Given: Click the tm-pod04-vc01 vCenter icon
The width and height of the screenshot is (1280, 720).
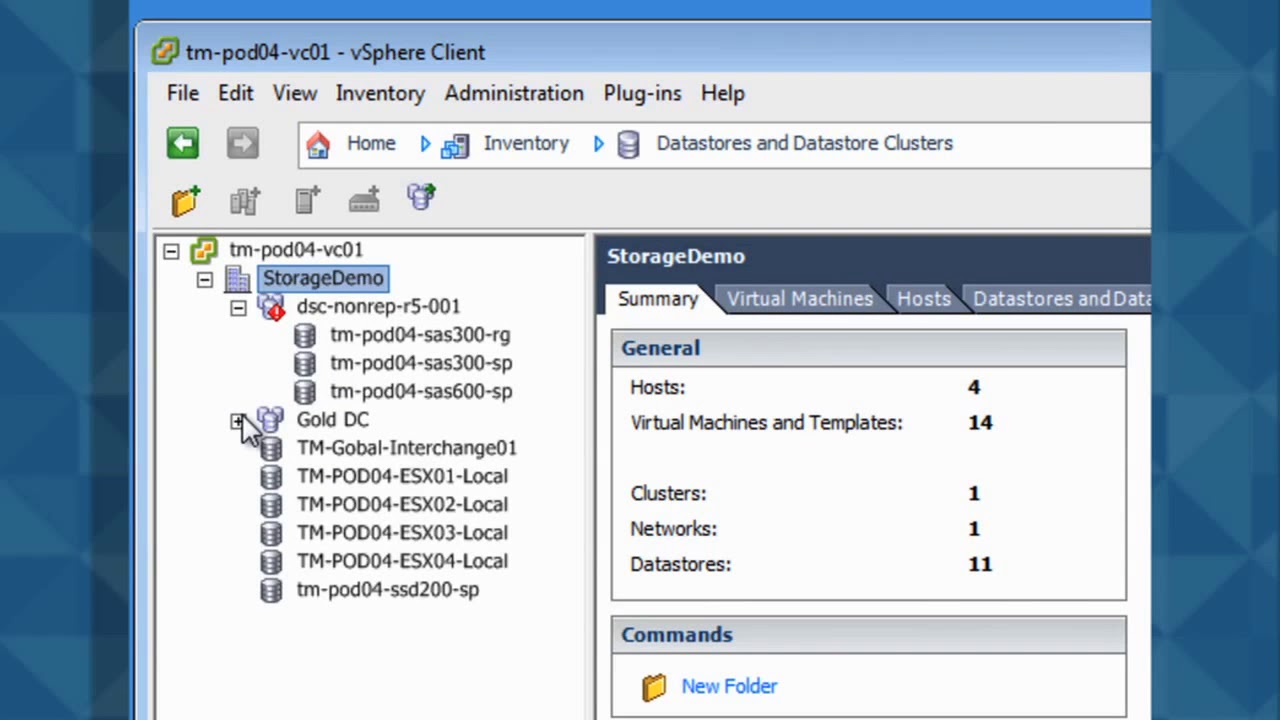Looking at the screenshot, I should coord(204,250).
